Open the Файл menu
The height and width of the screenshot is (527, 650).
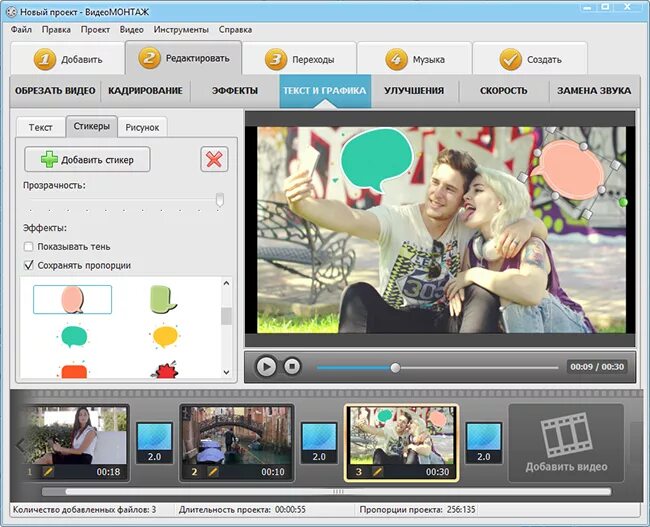click(x=21, y=30)
